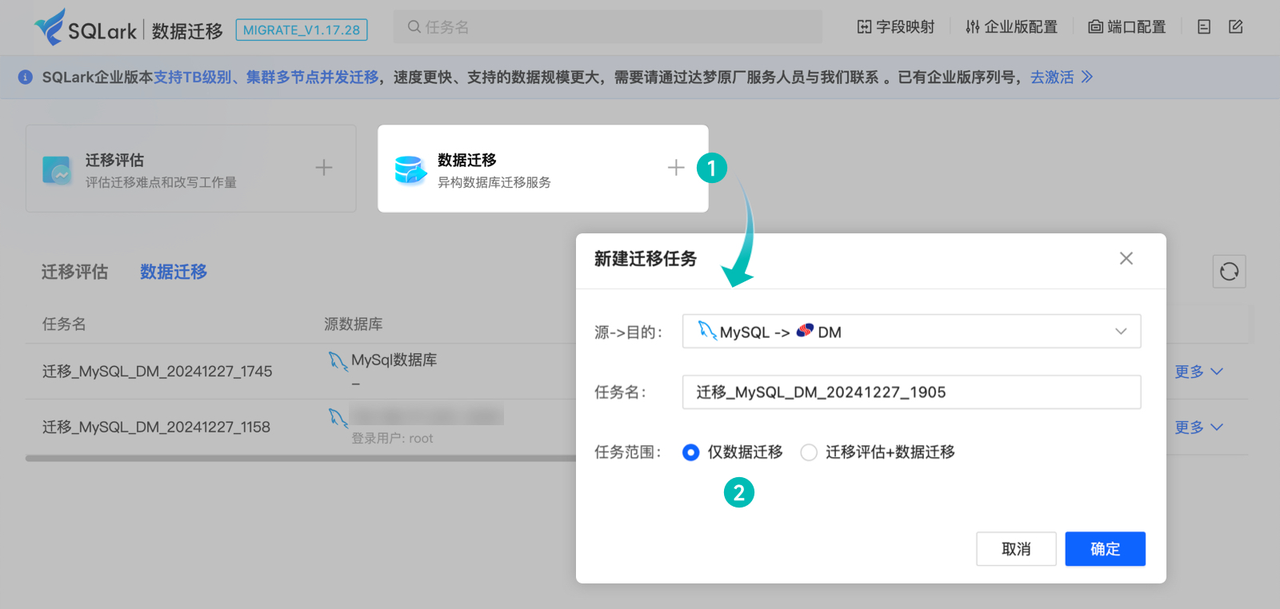This screenshot has height=609, width=1280.
Task: Open the 企业版配置 enterprise configuration
Action: [1010, 28]
